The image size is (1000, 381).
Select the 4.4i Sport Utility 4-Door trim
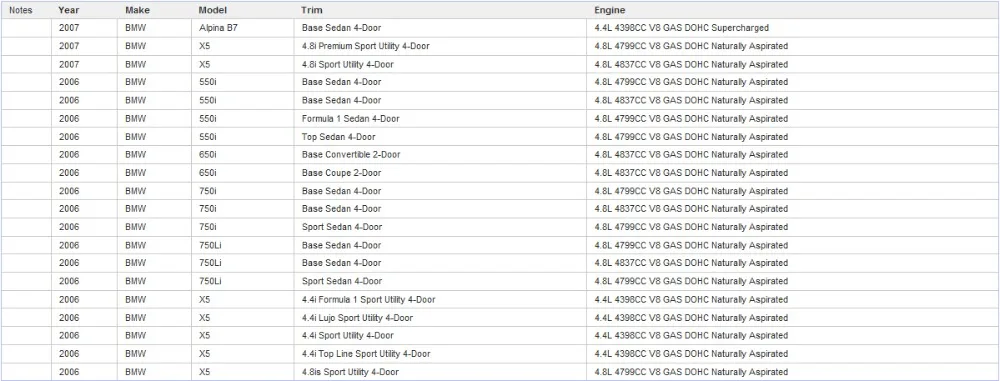(348, 336)
